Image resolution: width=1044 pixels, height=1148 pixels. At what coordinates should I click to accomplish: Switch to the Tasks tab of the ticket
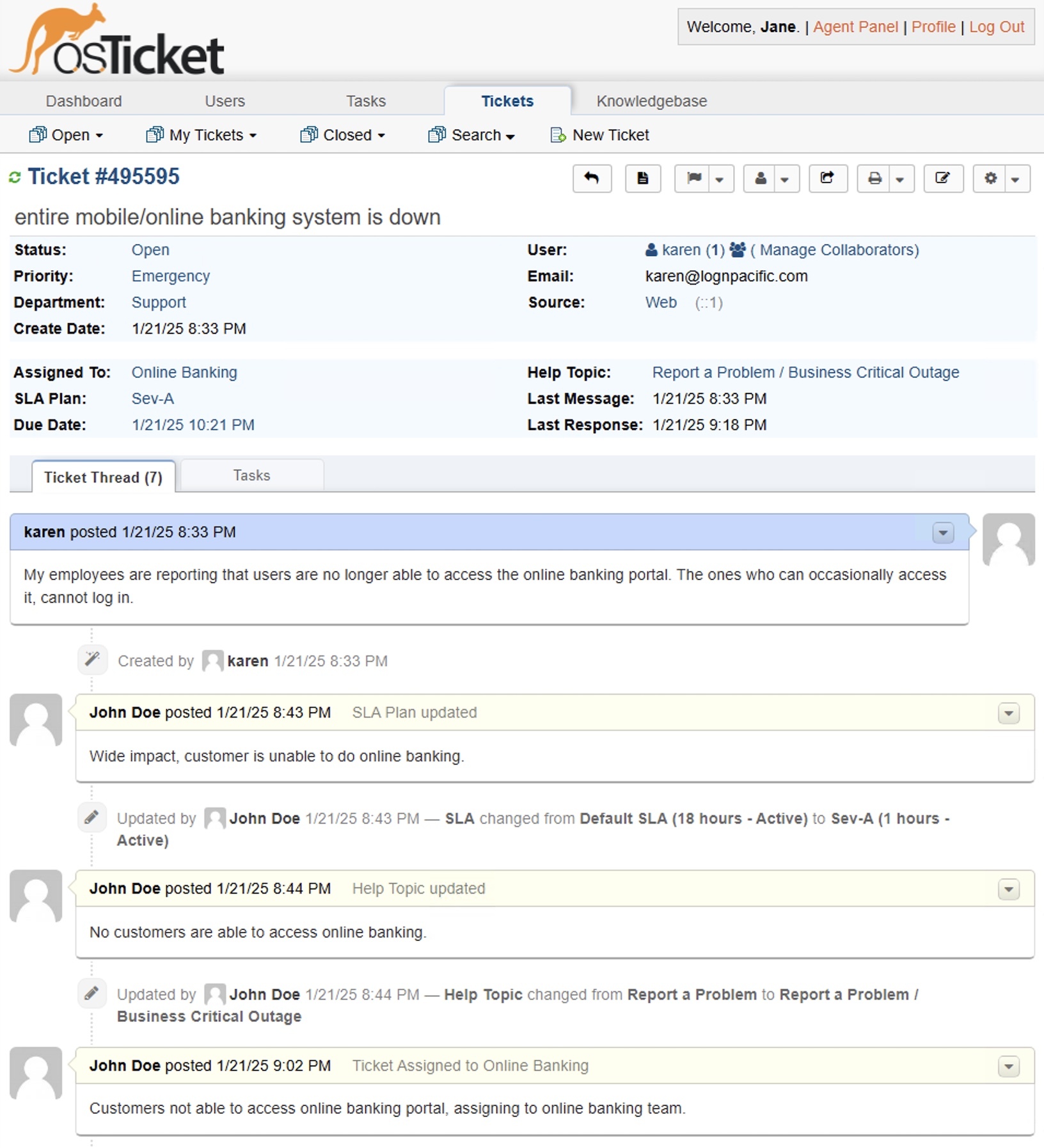tap(251, 475)
